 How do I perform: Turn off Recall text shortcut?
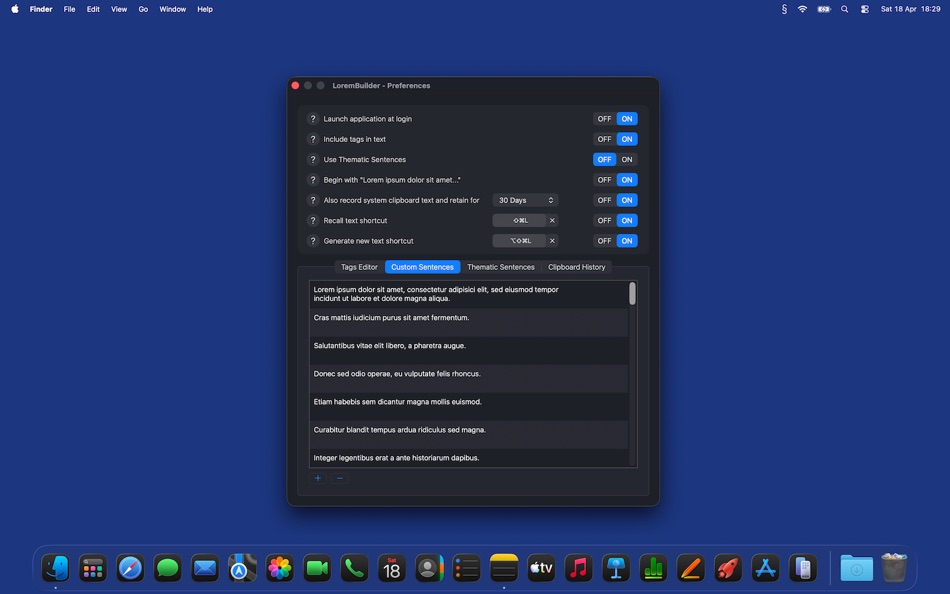pyautogui.click(x=604, y=221)
